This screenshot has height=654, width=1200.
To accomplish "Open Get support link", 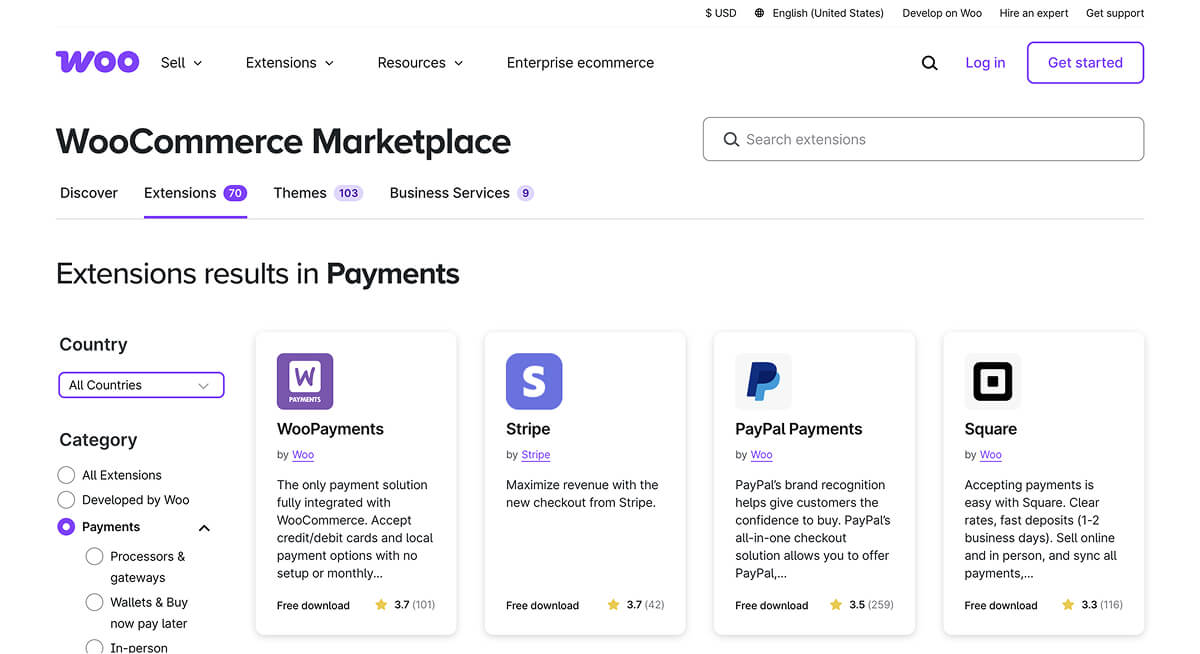I will (x=1115, y=13).
